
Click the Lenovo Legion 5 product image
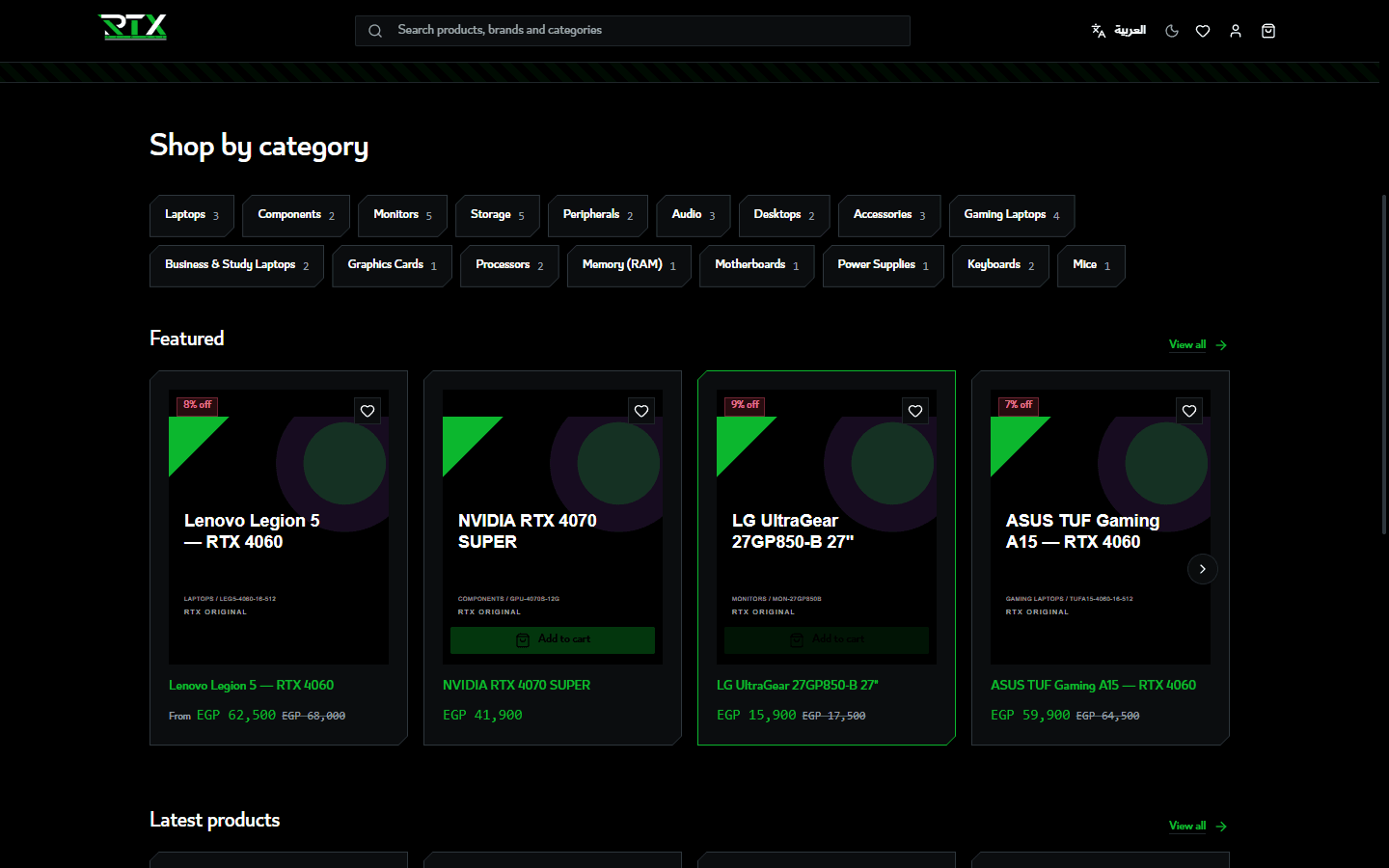(x=279, y=527)
